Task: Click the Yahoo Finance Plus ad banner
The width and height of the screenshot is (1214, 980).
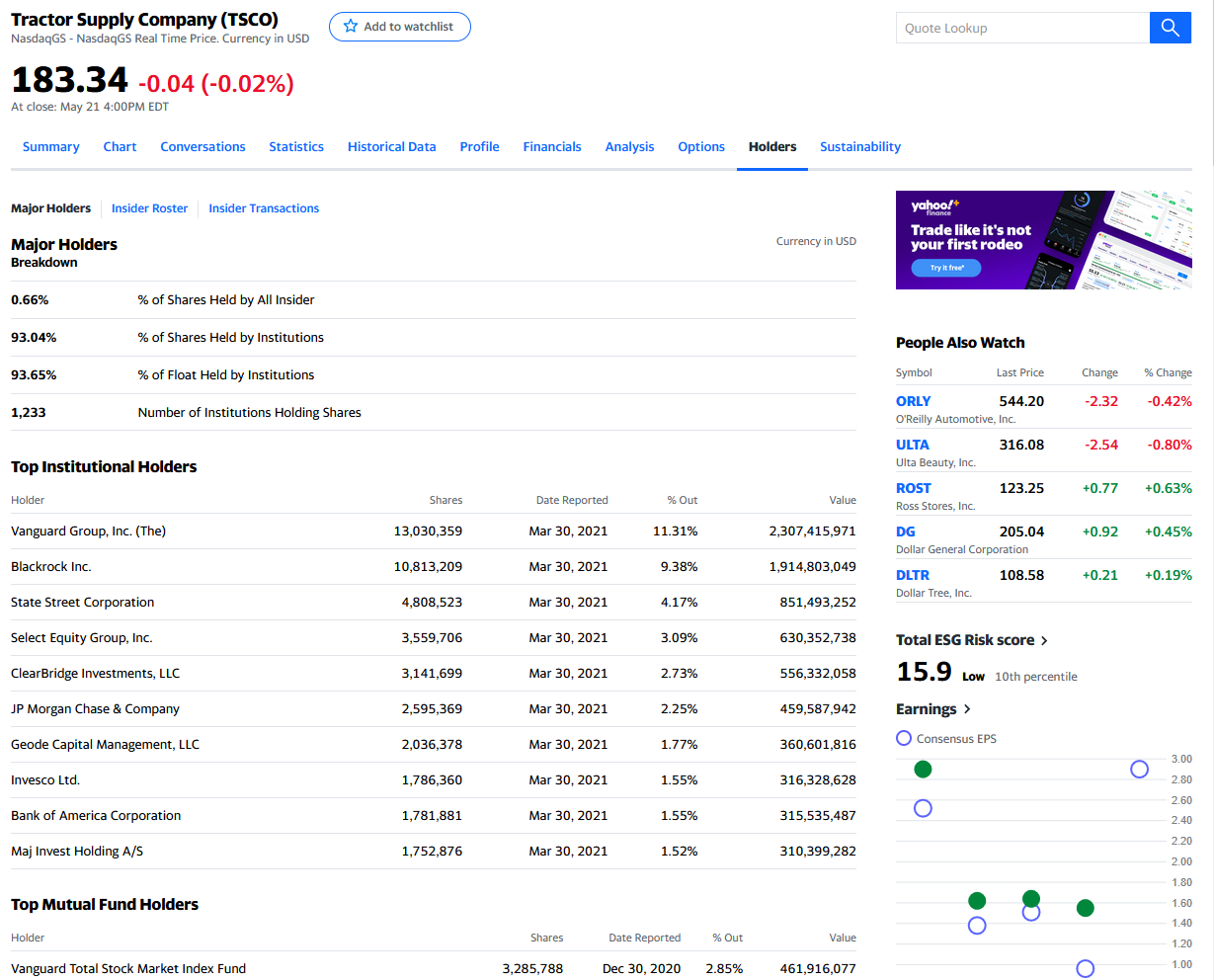Action: (x=1044, y=240)
